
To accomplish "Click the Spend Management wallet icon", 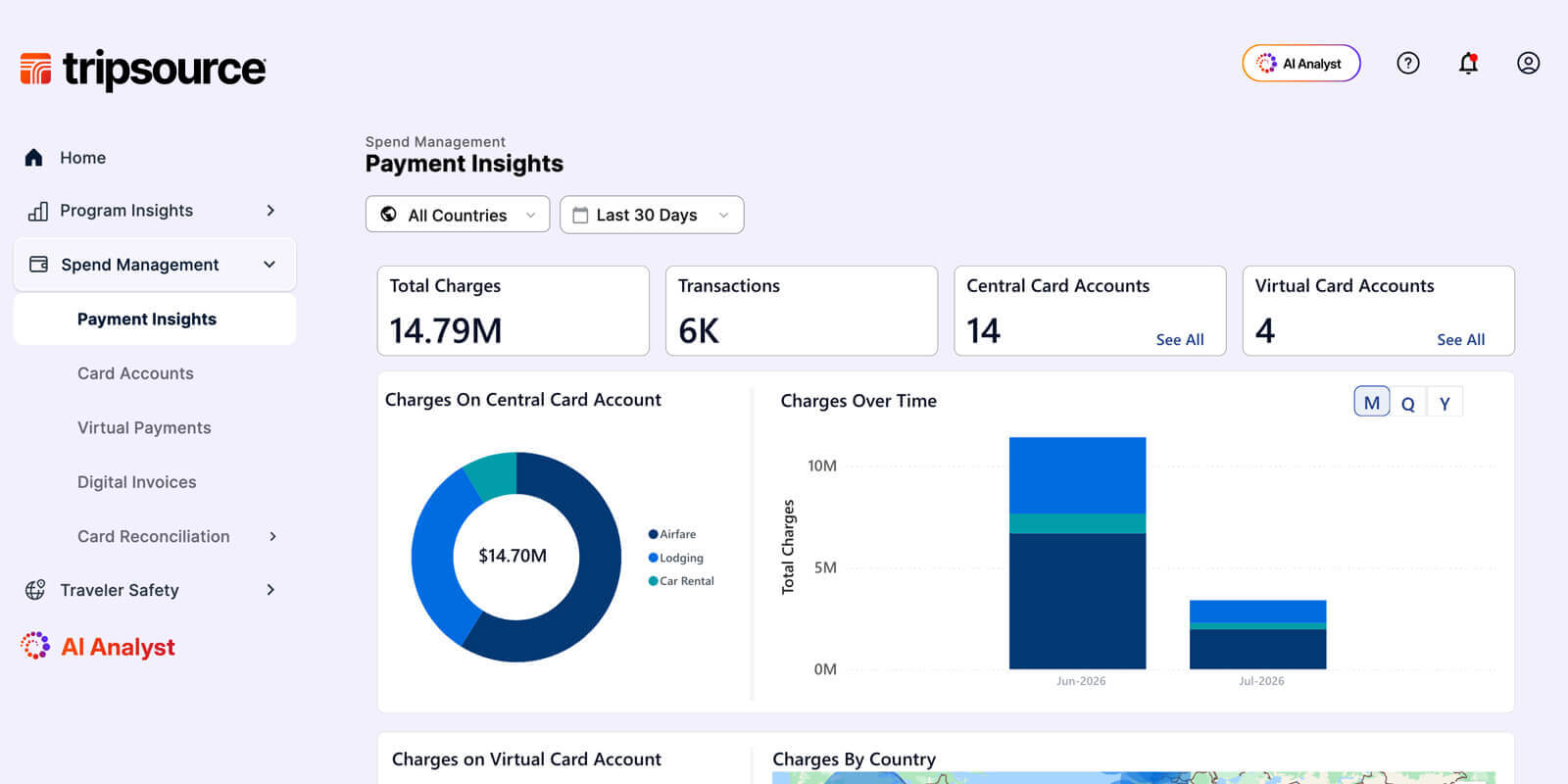I will point(39,265).
